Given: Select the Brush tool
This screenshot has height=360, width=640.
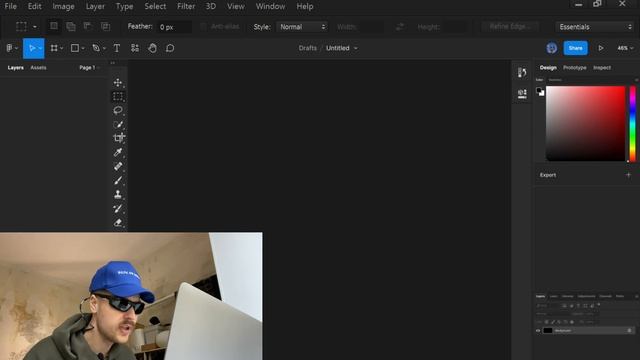Looking at the screenshot, I should coord(118,180).
